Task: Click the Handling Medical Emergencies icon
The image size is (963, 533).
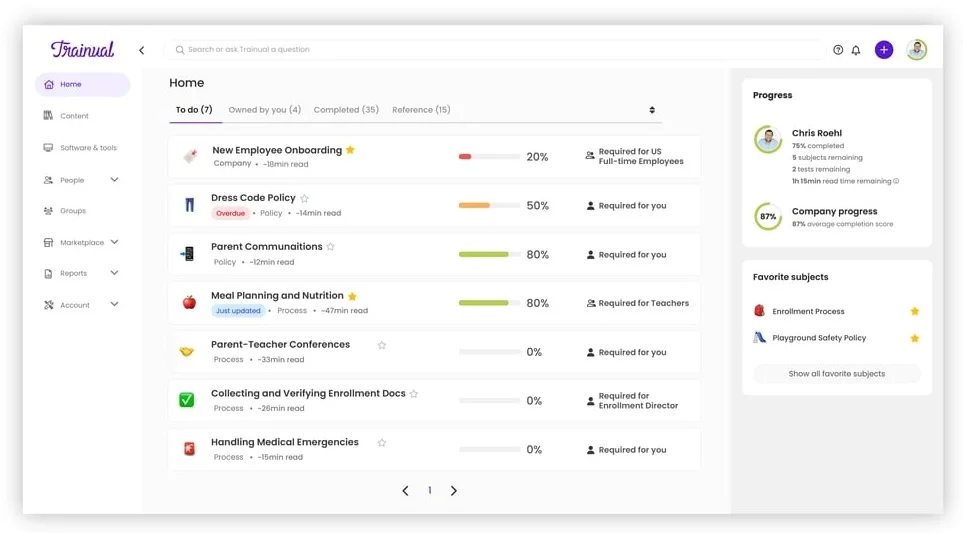Action: pos(189,449)
